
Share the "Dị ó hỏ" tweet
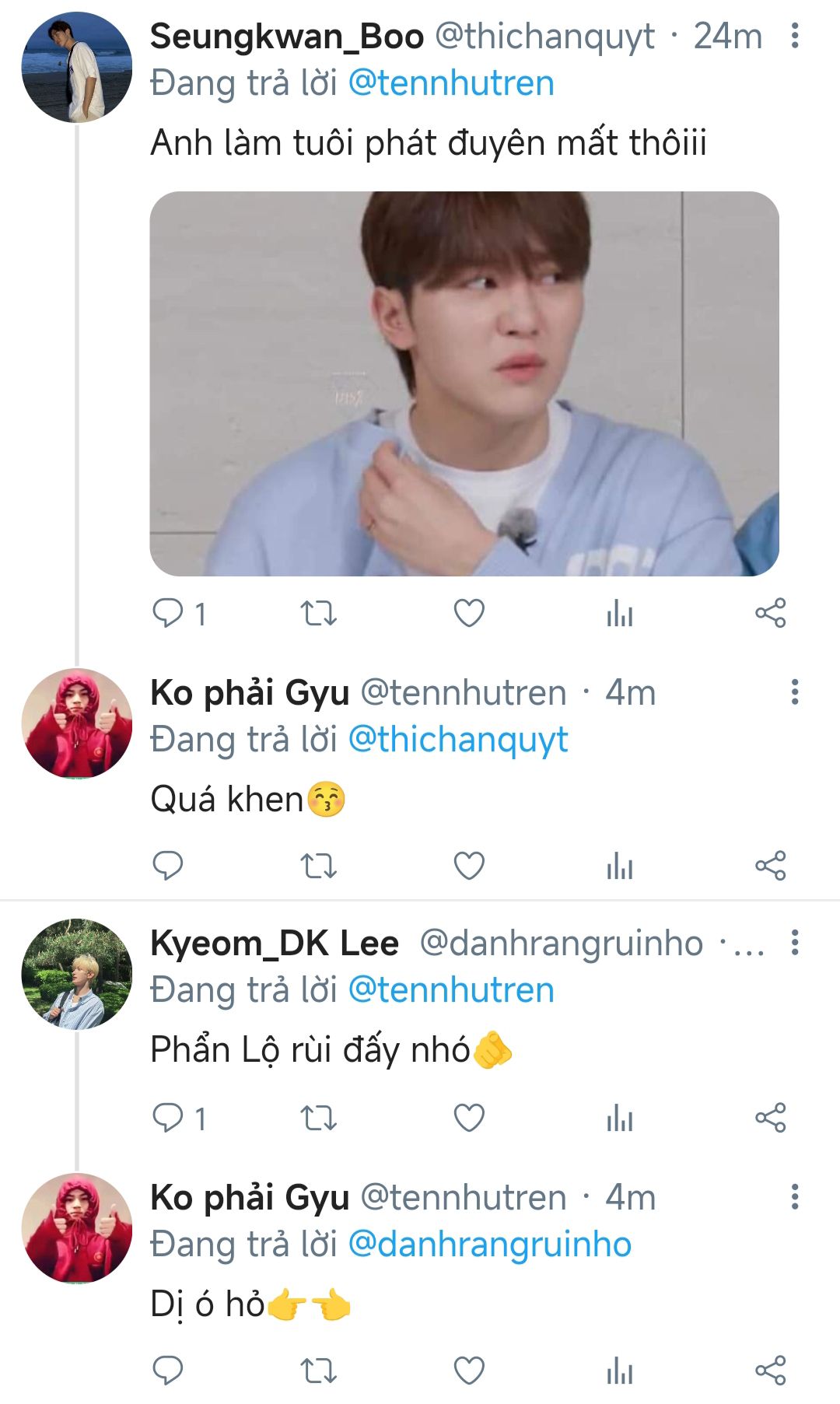pyautogui.click(x=770, y=1370)
